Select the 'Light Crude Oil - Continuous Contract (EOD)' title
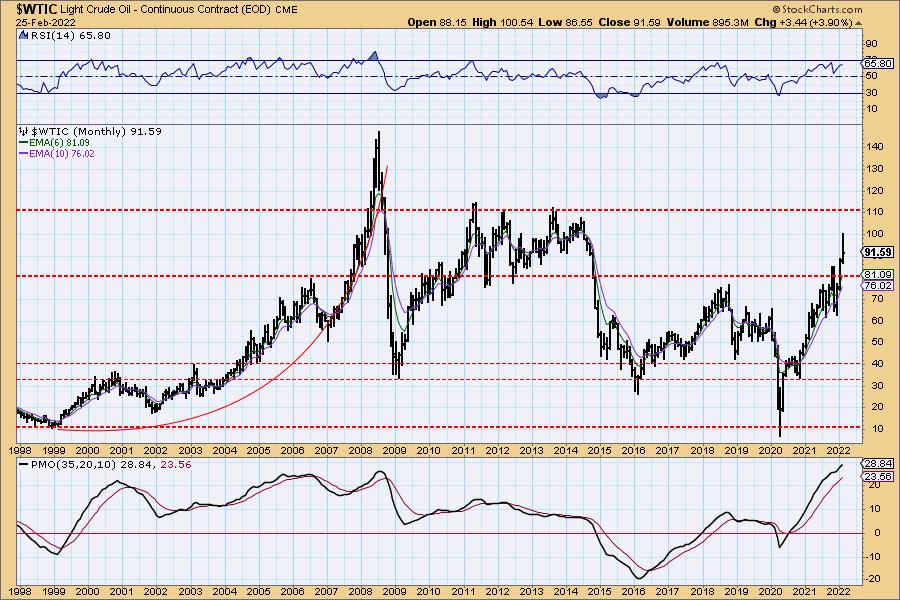The image size is (900, 600). pos(165,10)
